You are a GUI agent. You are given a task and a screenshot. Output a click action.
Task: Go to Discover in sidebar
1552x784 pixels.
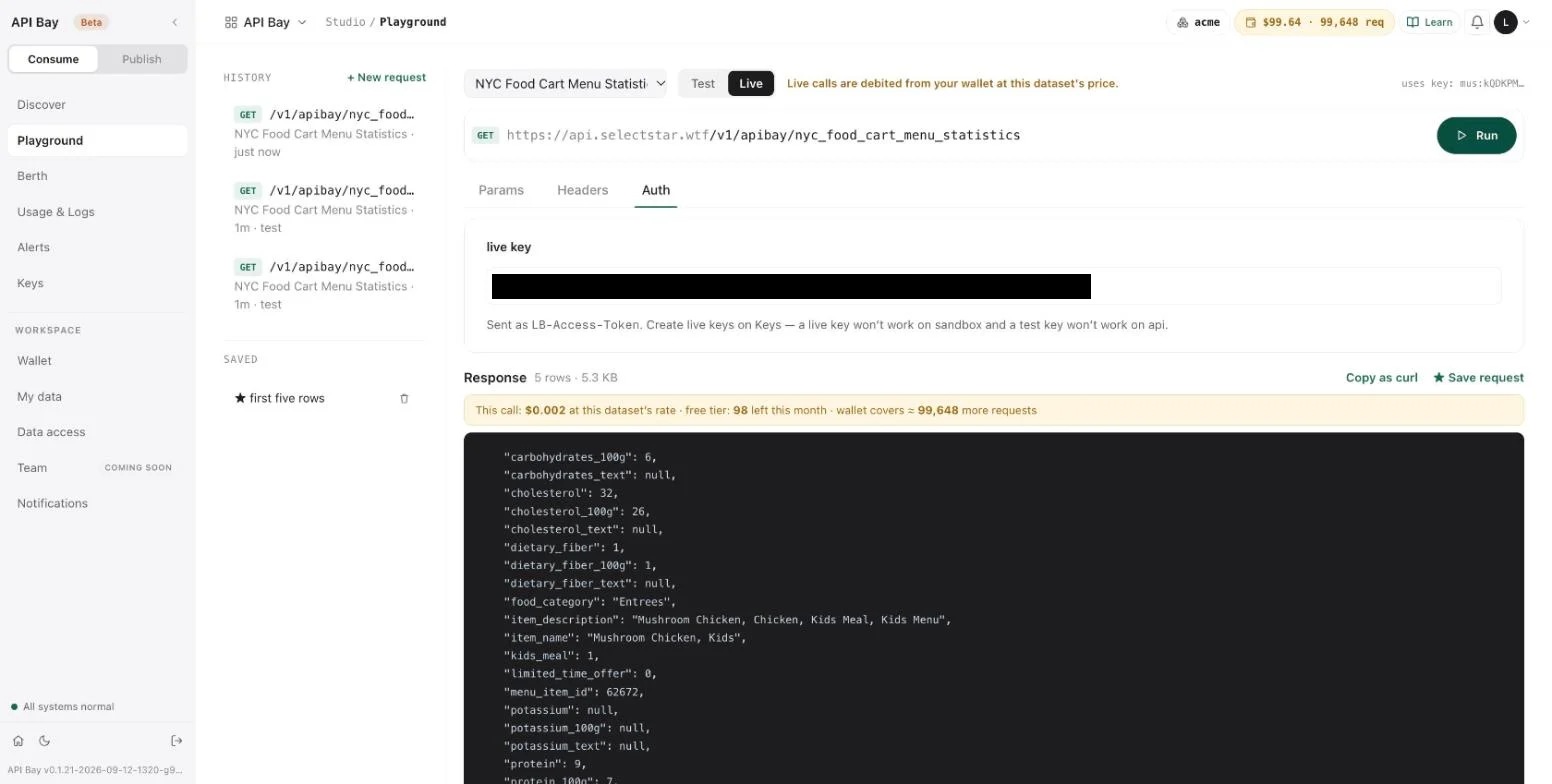[97, 105]
